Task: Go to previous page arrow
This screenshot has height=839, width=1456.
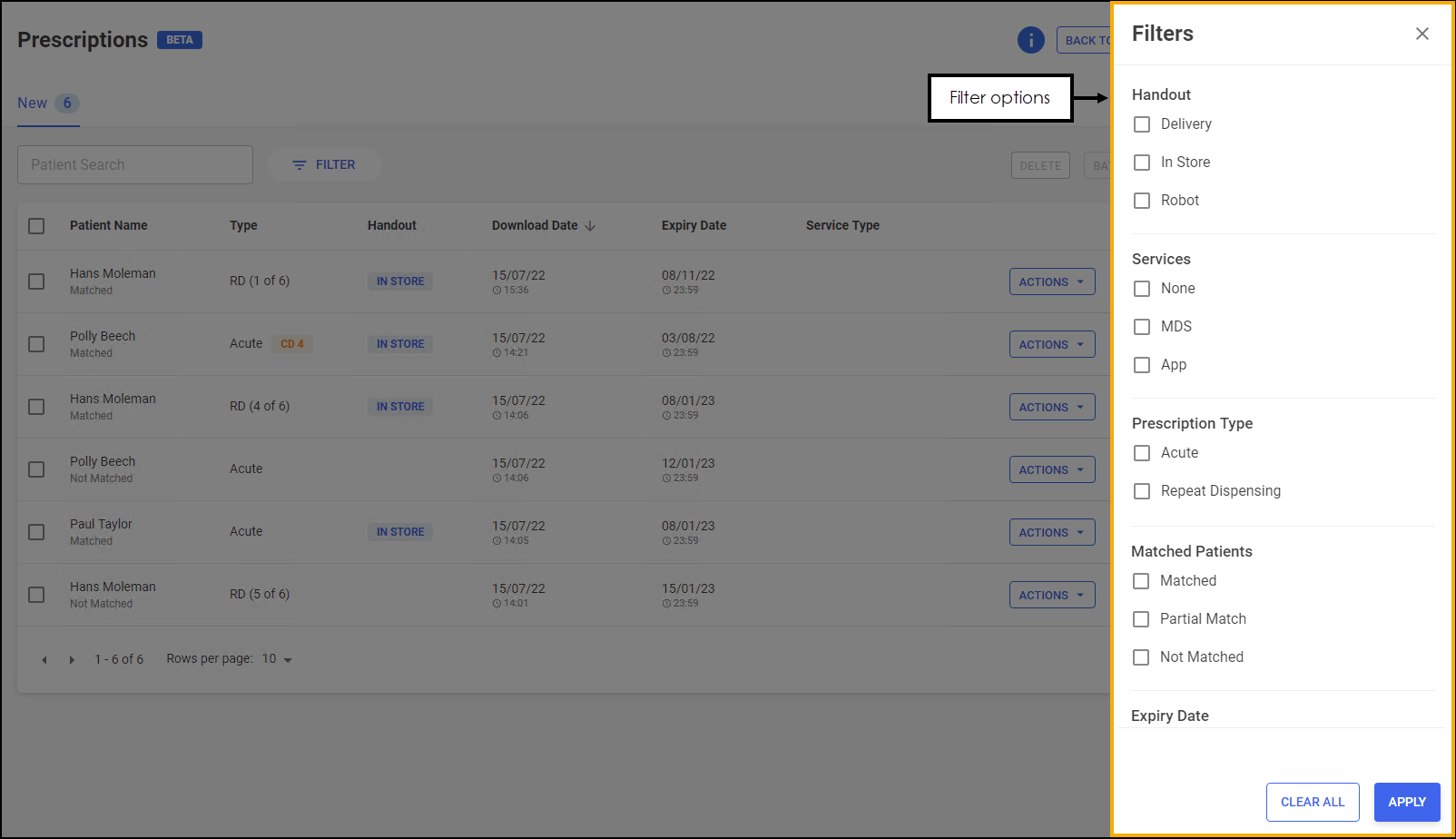Action: pos(44,660)
